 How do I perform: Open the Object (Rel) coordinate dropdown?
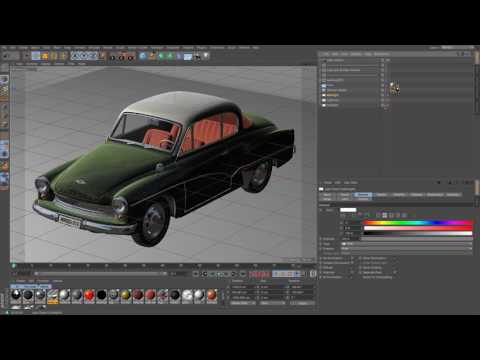point(243,303)
